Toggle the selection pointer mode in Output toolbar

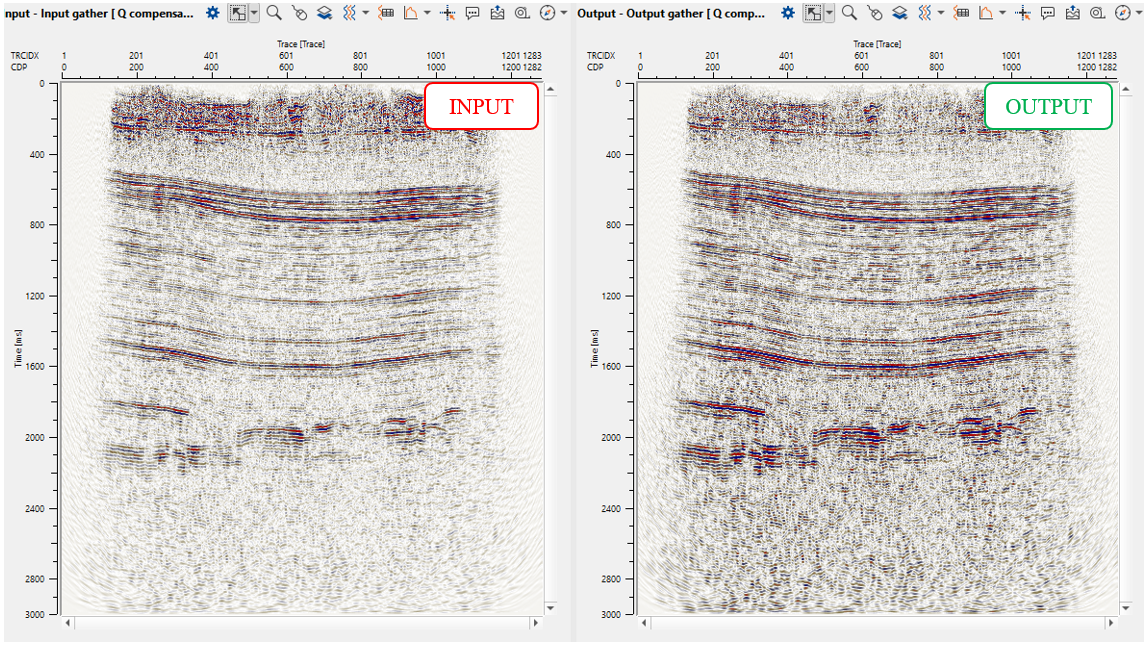tap(813, 13)
